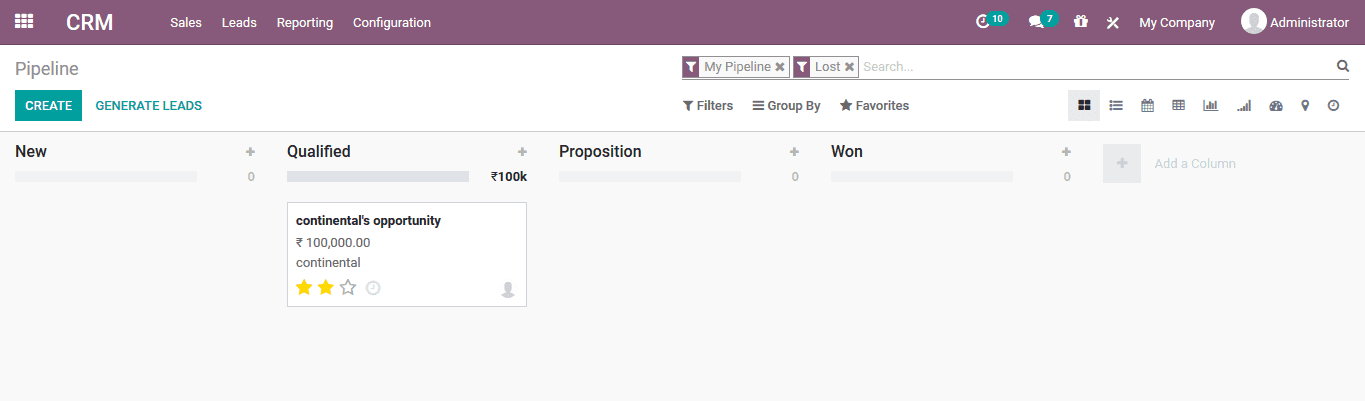Open the Reporting menu
The width and height of the screenshot is (1365, 401).
(x=305, y=22)
